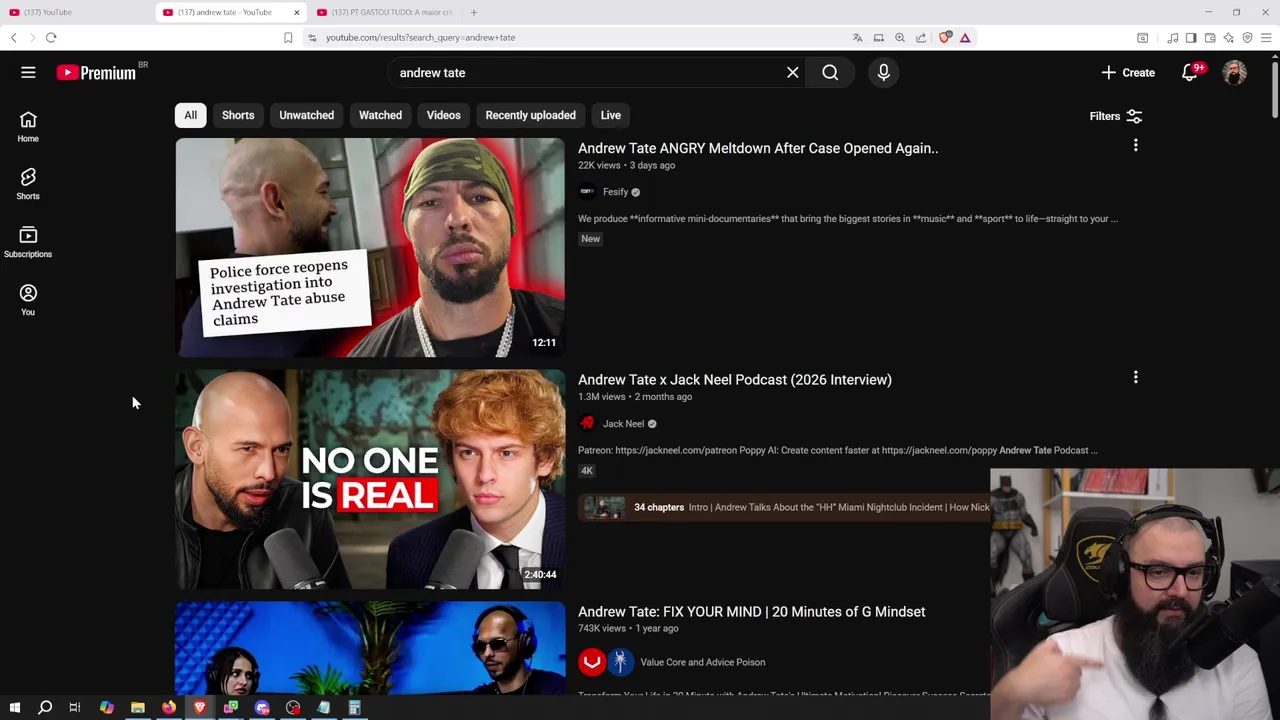Open title 'Andrew Tate ANGRY Meltdown After Case Opened Again'

(x=758, y=148)
